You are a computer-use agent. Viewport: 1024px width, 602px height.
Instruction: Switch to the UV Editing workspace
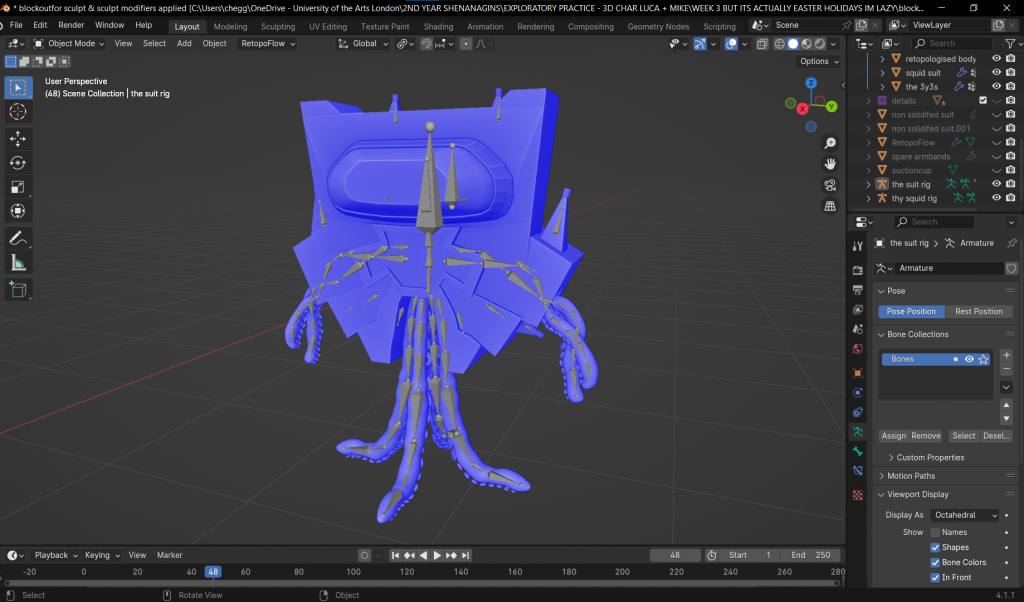pyautogui.click(x=328, y=27)
